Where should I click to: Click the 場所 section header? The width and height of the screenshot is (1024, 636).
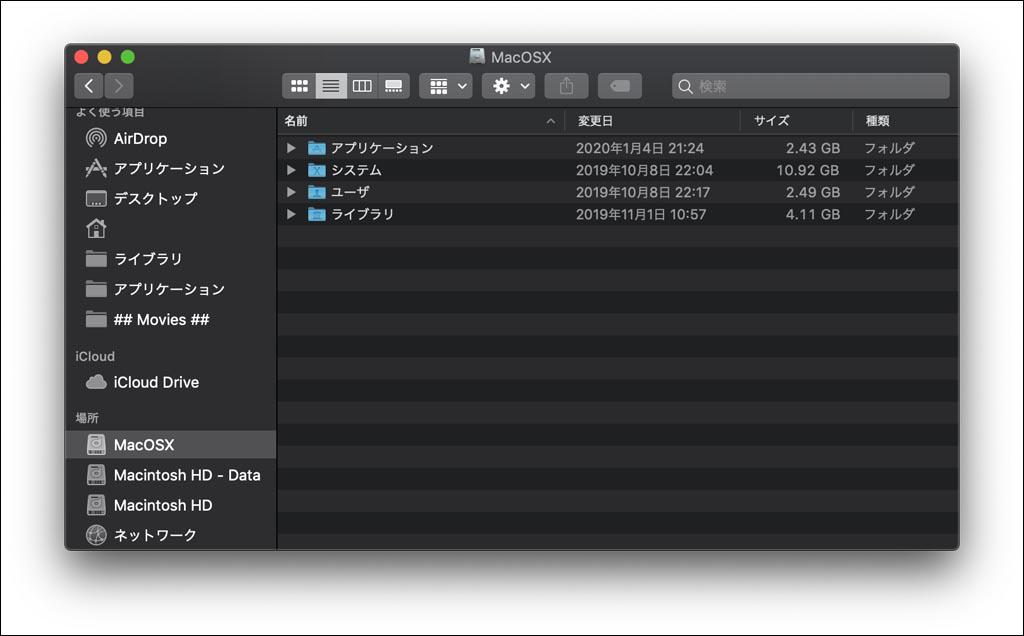click(x=87, y=418)
